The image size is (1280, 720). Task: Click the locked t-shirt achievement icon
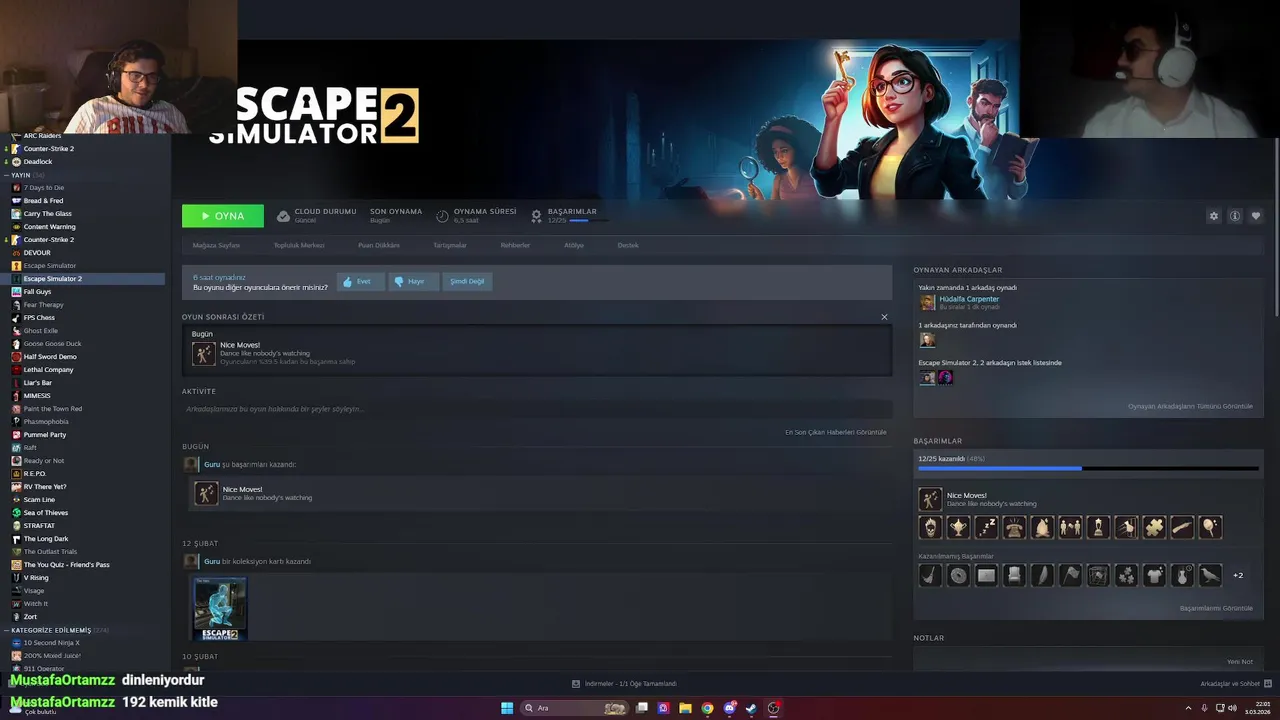coord(1154,575)
